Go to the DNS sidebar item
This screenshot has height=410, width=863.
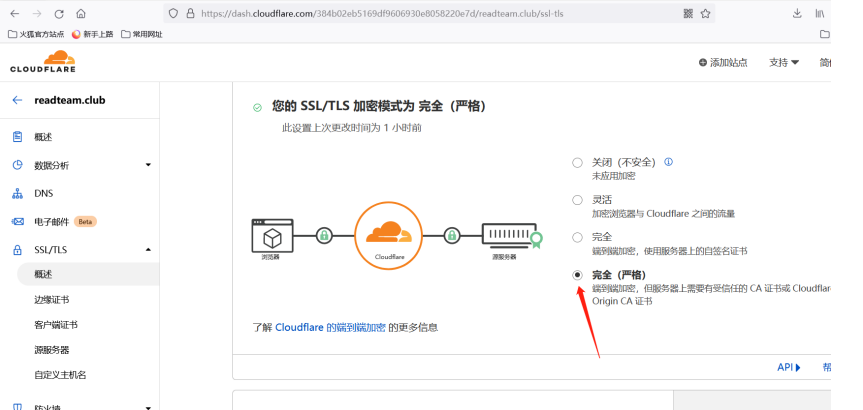45,193
